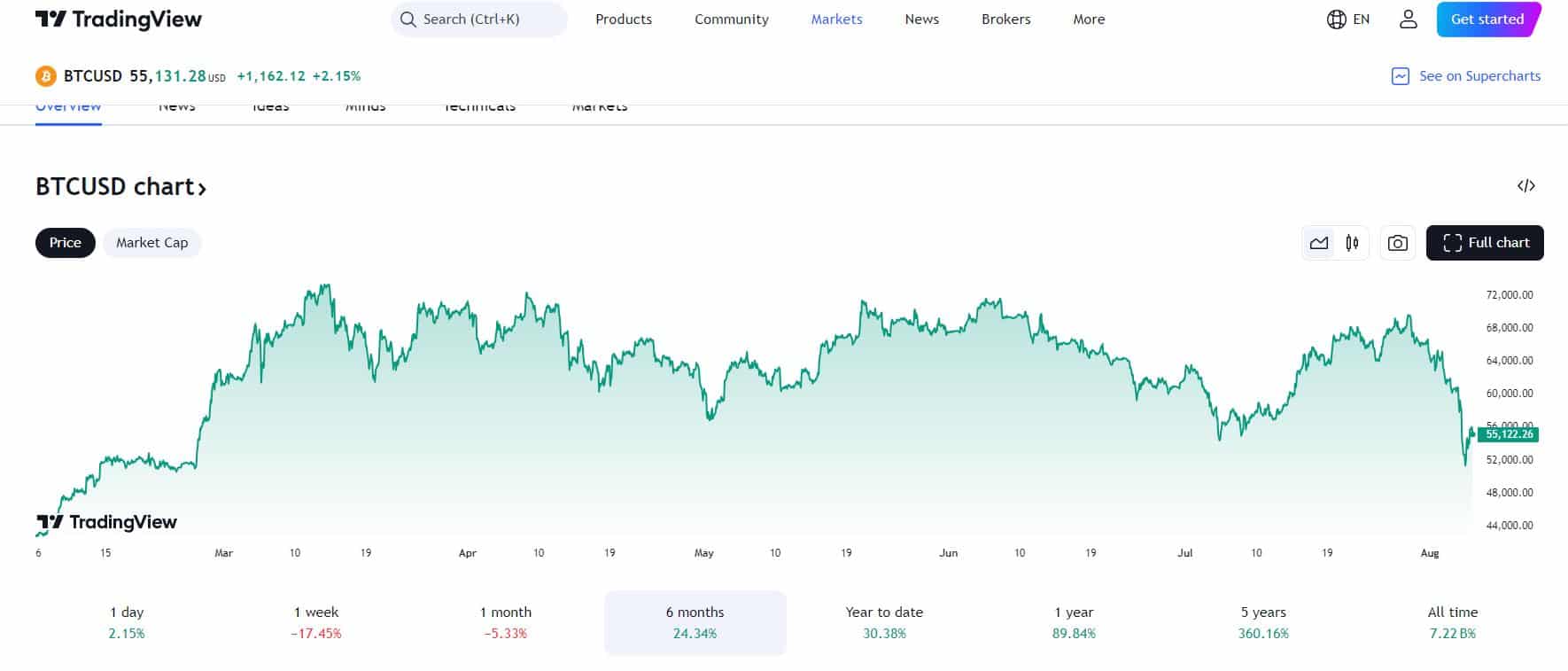Click the Jul date axis label
Viewport: 1568px width, 671px height.
[1185, 553]
